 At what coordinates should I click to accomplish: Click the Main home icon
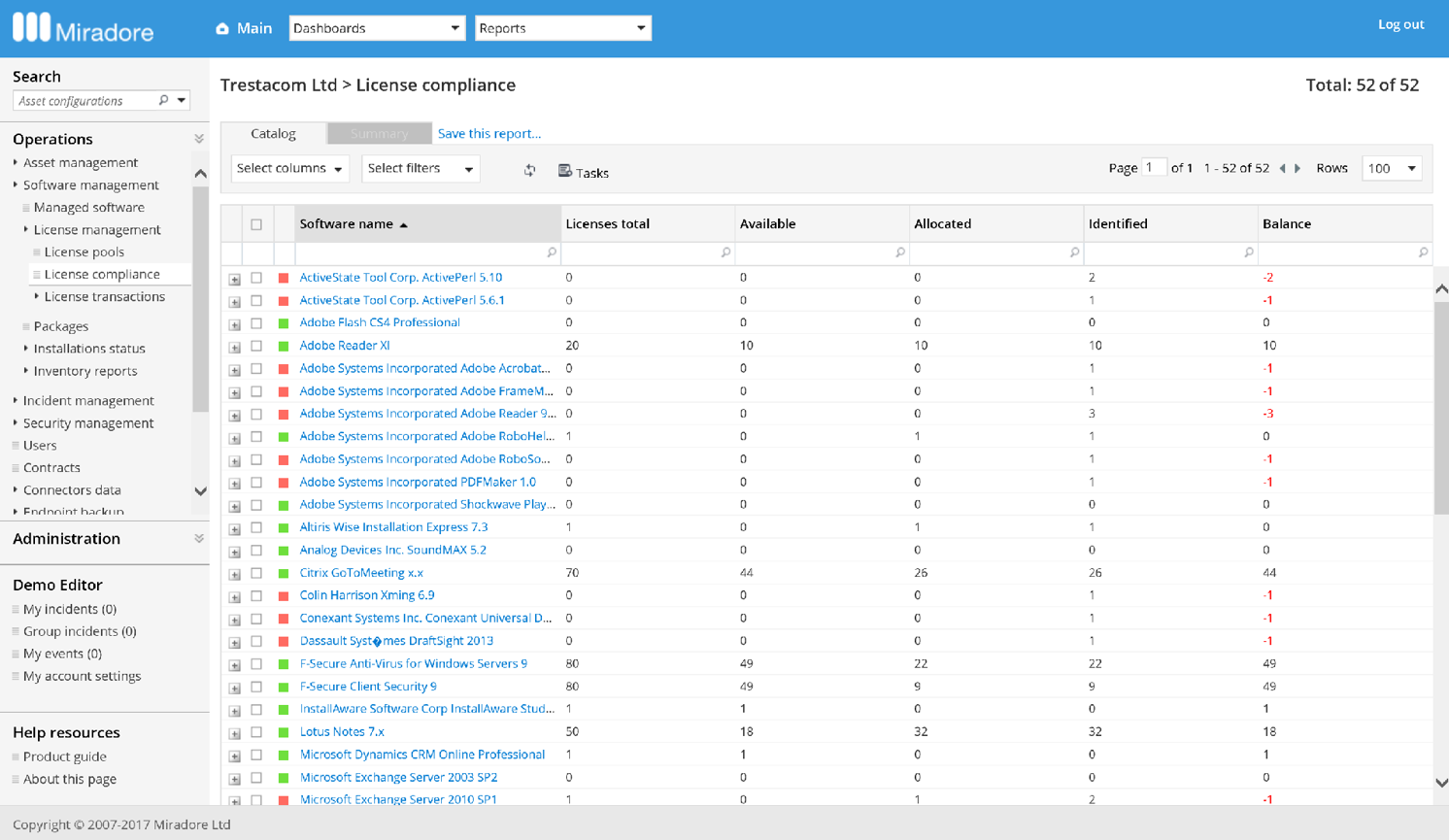tap(222, 28)
